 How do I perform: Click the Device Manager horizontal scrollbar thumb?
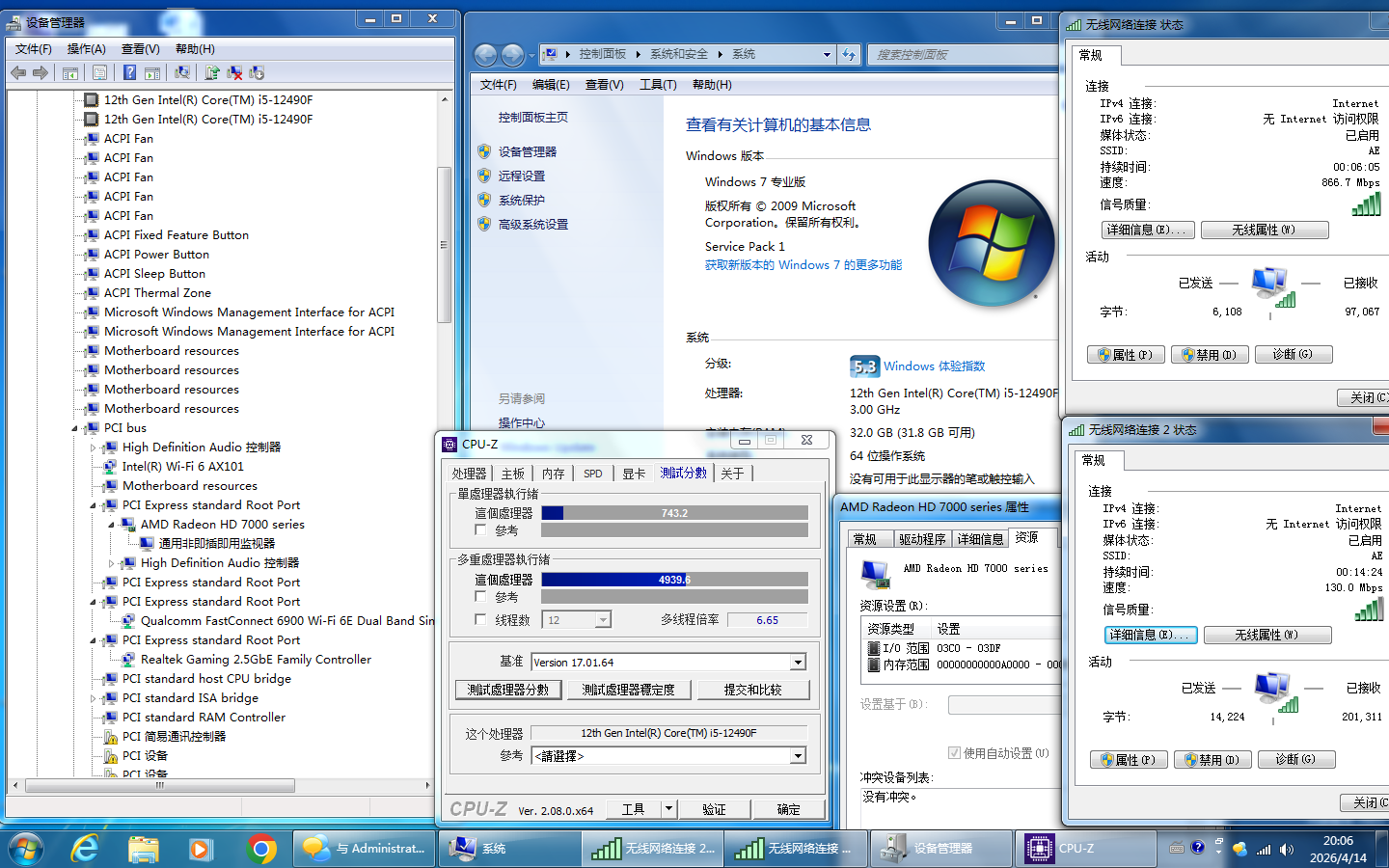160,785
